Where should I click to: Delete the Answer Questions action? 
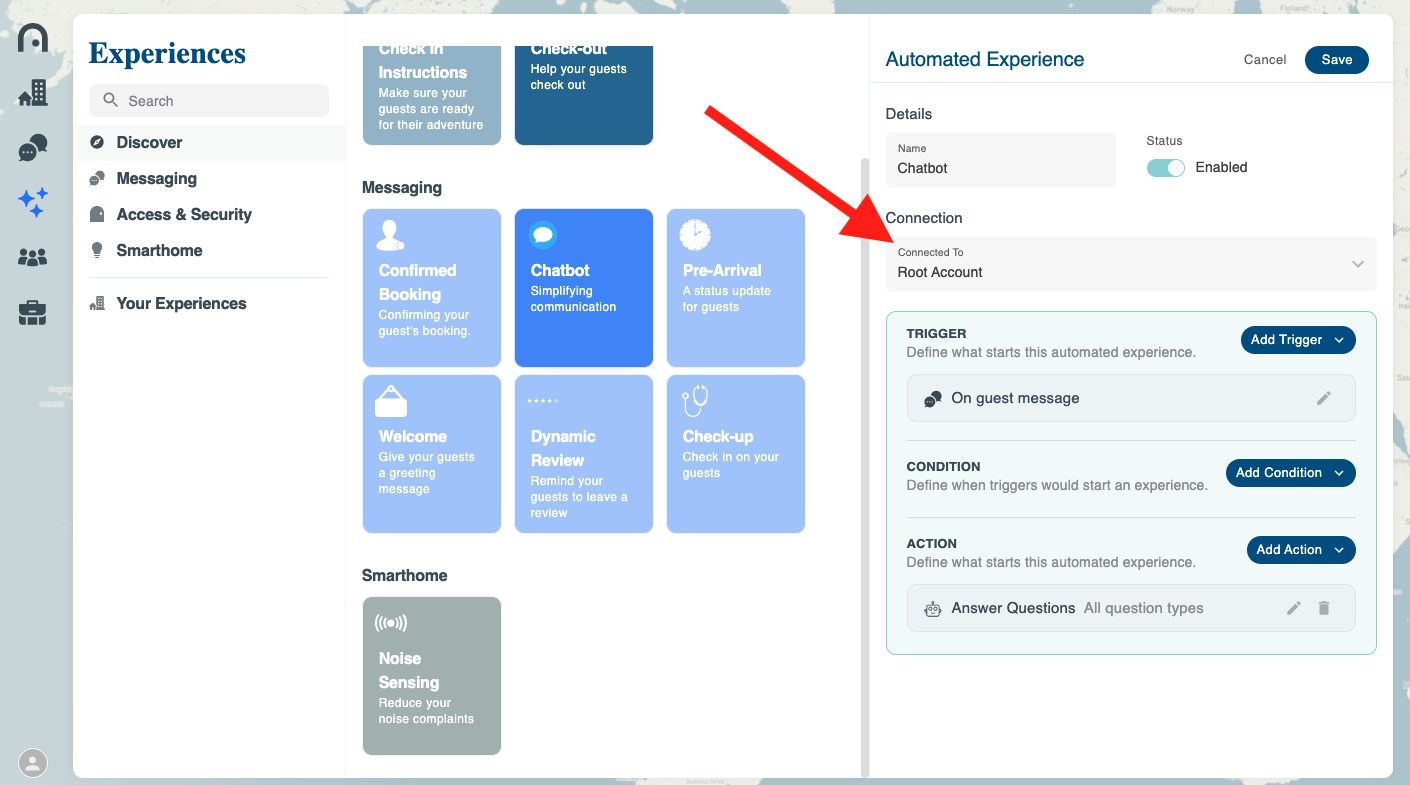tap(1324, 608)
